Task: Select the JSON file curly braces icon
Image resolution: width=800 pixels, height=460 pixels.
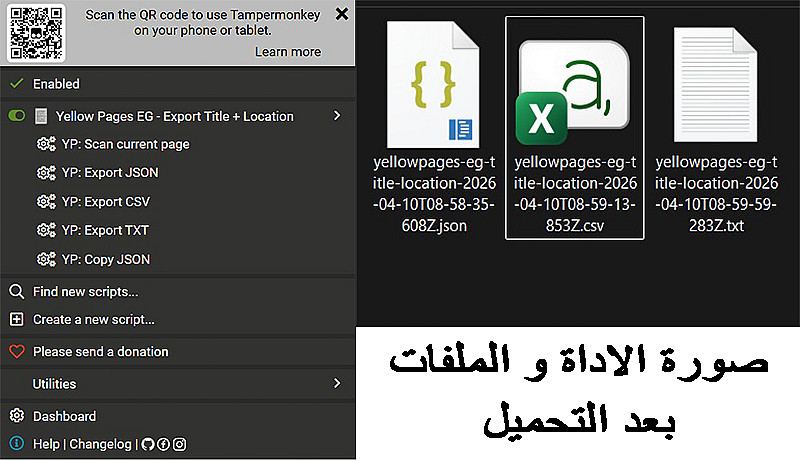Action: coord(433,85)
